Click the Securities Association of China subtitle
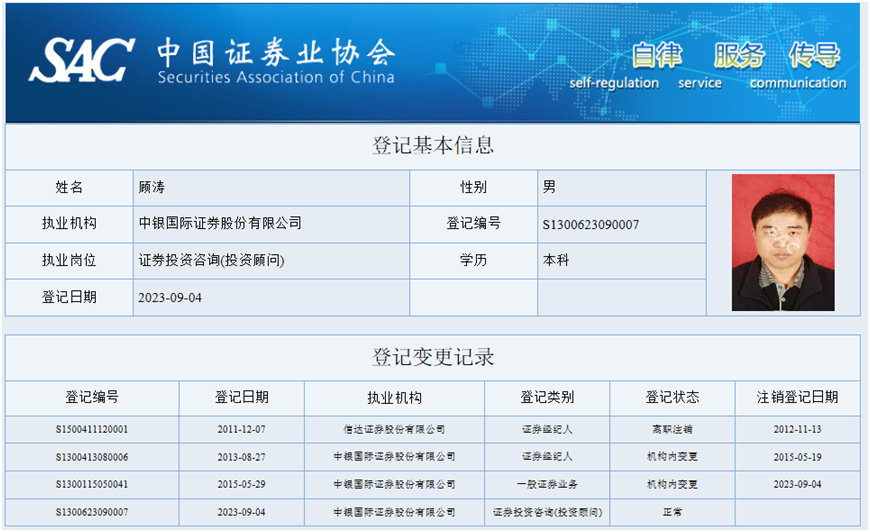 pyautogui.click(x=276, y=77)
